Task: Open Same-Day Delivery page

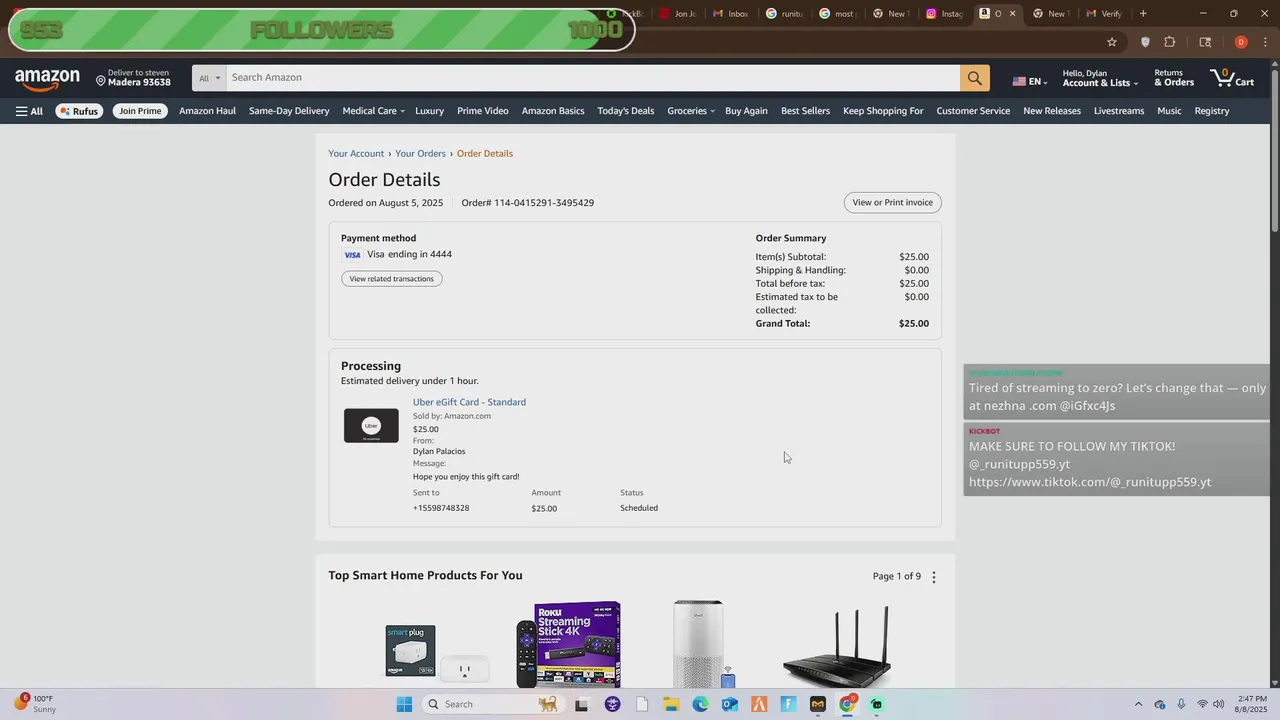Action: [x=289, y=111]
